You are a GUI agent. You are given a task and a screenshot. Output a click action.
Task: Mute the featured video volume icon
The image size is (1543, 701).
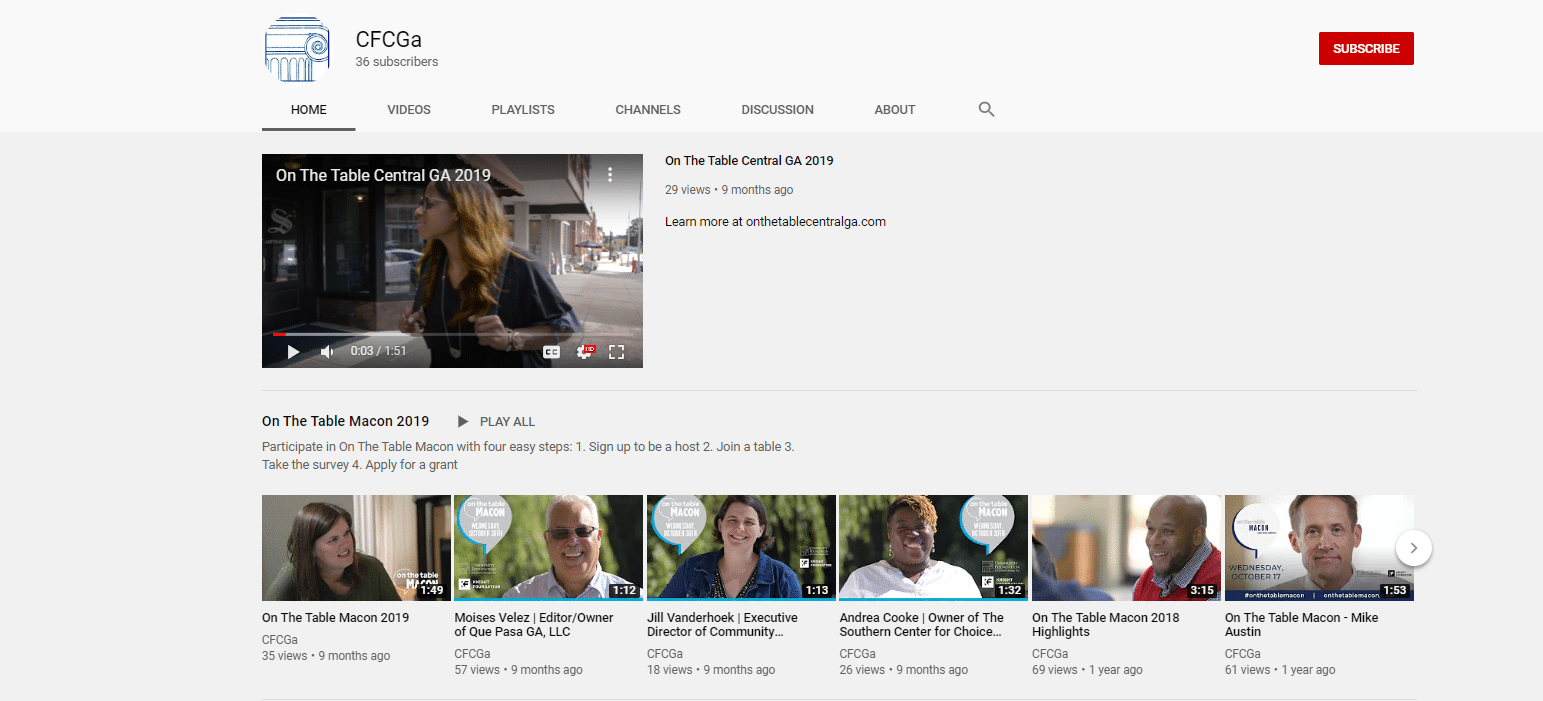pos(326,352)
